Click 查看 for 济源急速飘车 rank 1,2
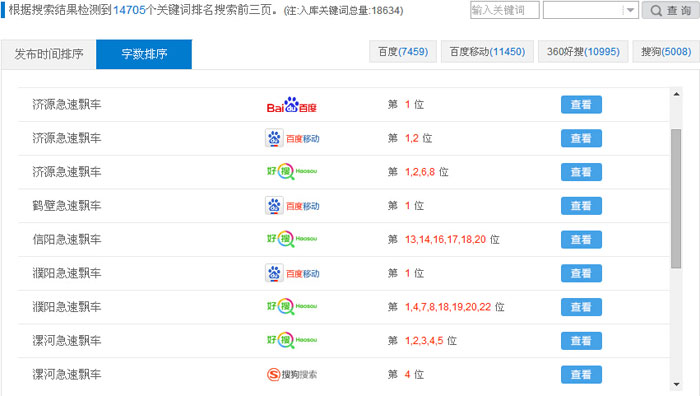Image resolution: width=700 pixels, height=396 pixels. coord(581,138)
